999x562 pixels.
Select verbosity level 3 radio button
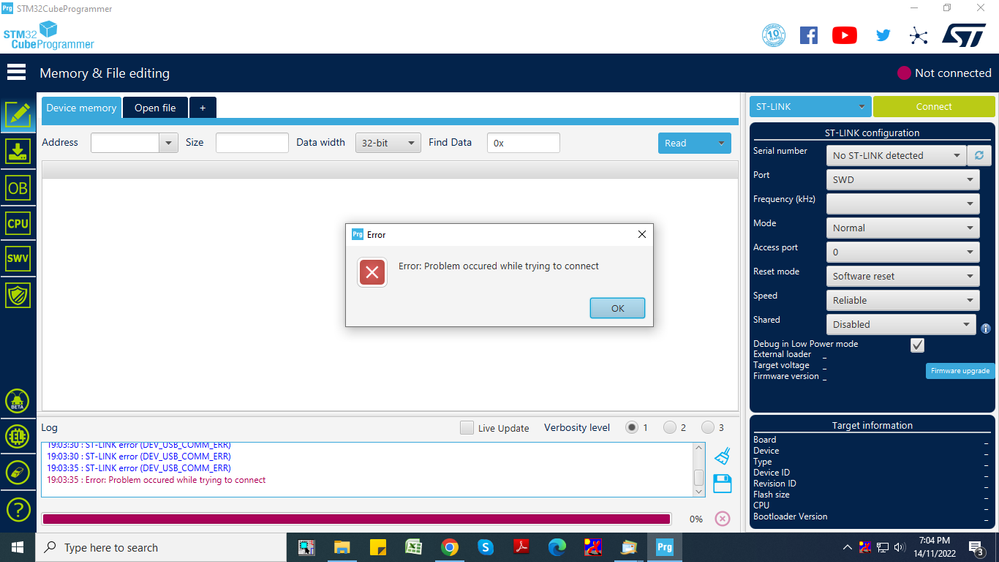point(707,428)
